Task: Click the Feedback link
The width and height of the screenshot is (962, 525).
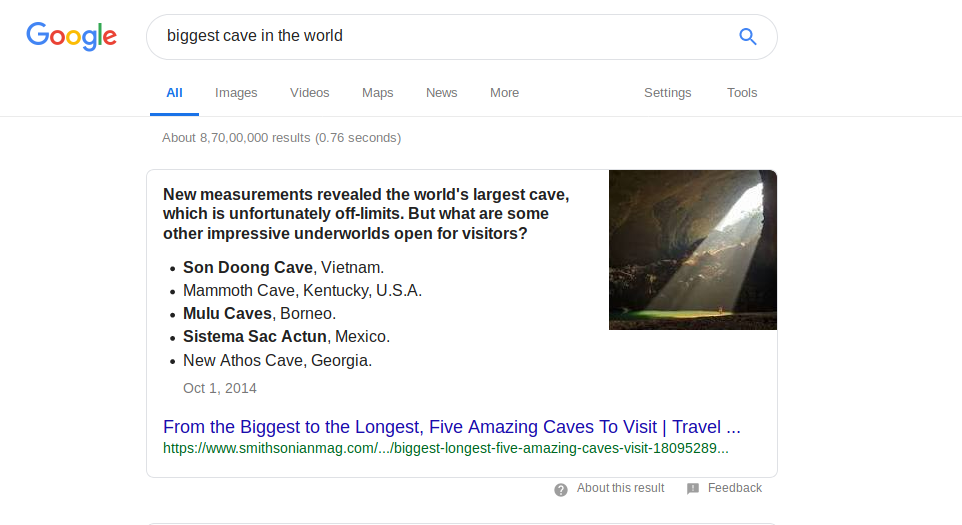Action: coord(734,488)
